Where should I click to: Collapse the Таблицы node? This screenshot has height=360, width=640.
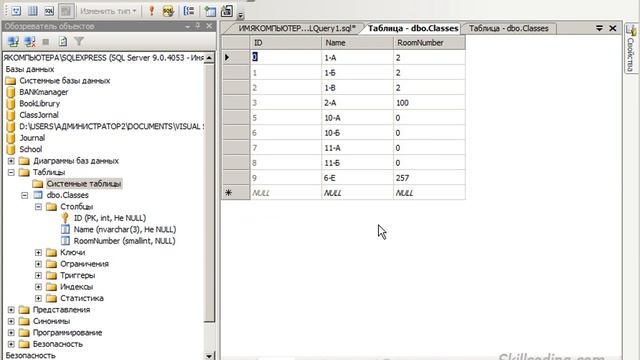11,172
